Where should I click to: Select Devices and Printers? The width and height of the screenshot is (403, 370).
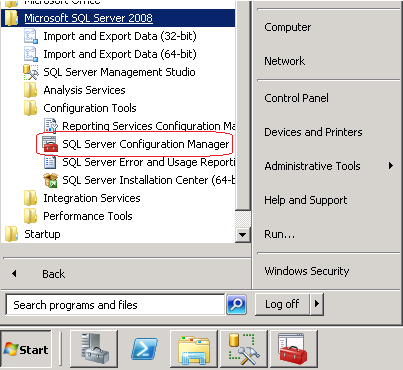[313, 132]
